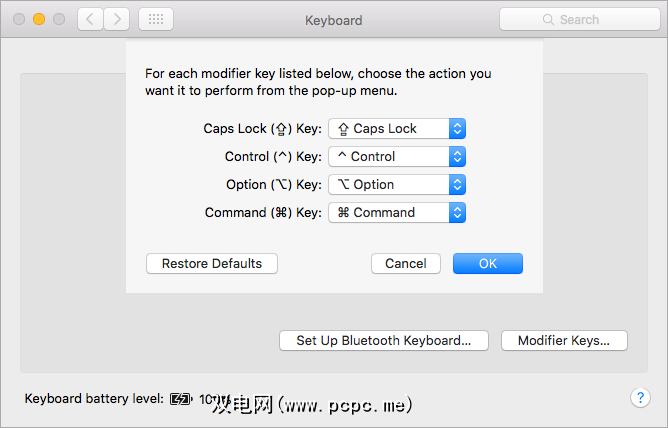
Task: Click the Keyboard window title
Action: (334, 19)
